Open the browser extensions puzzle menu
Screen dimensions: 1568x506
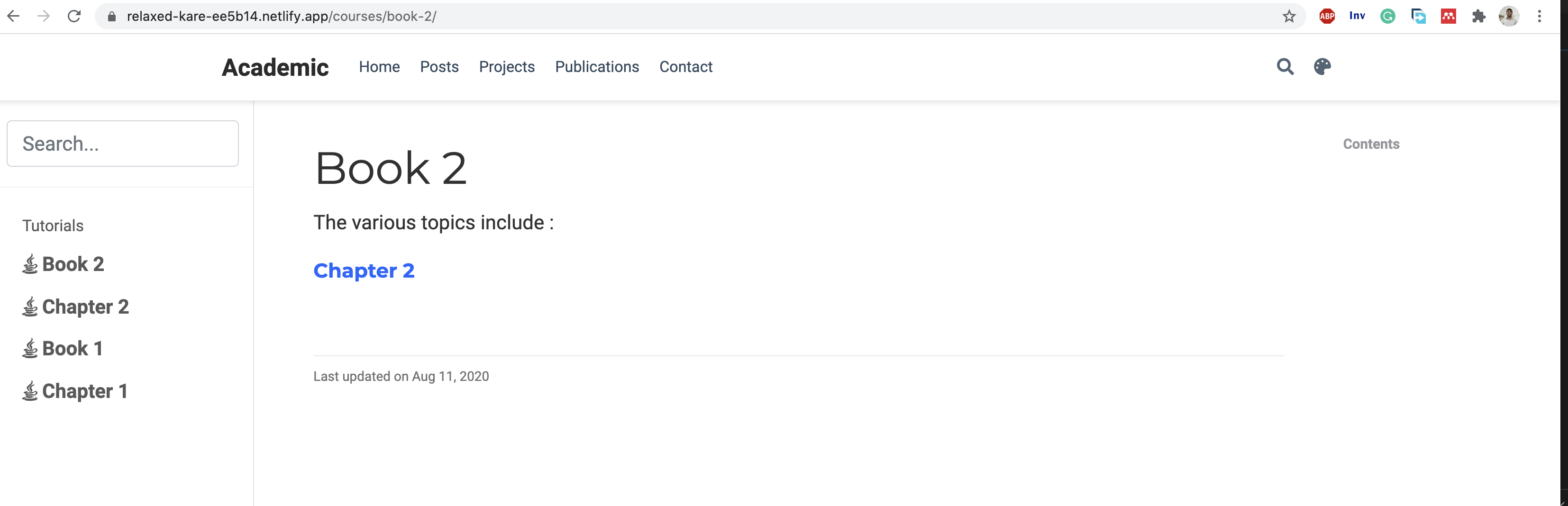[1478, 16]
